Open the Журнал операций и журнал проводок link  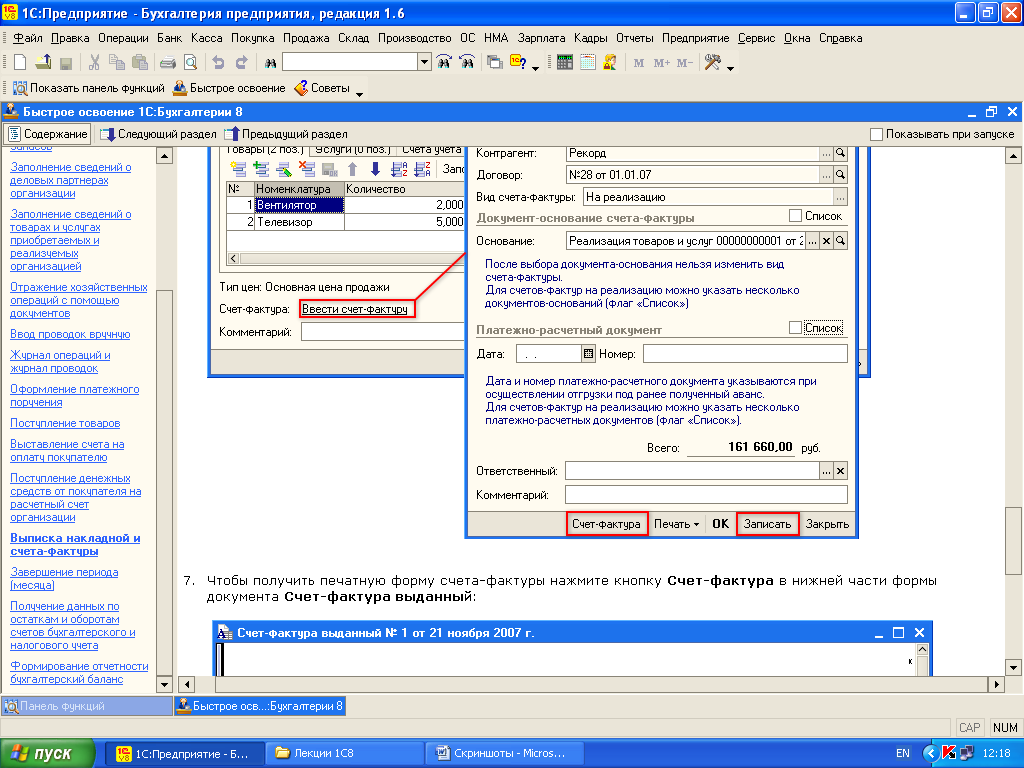point(60,362)
